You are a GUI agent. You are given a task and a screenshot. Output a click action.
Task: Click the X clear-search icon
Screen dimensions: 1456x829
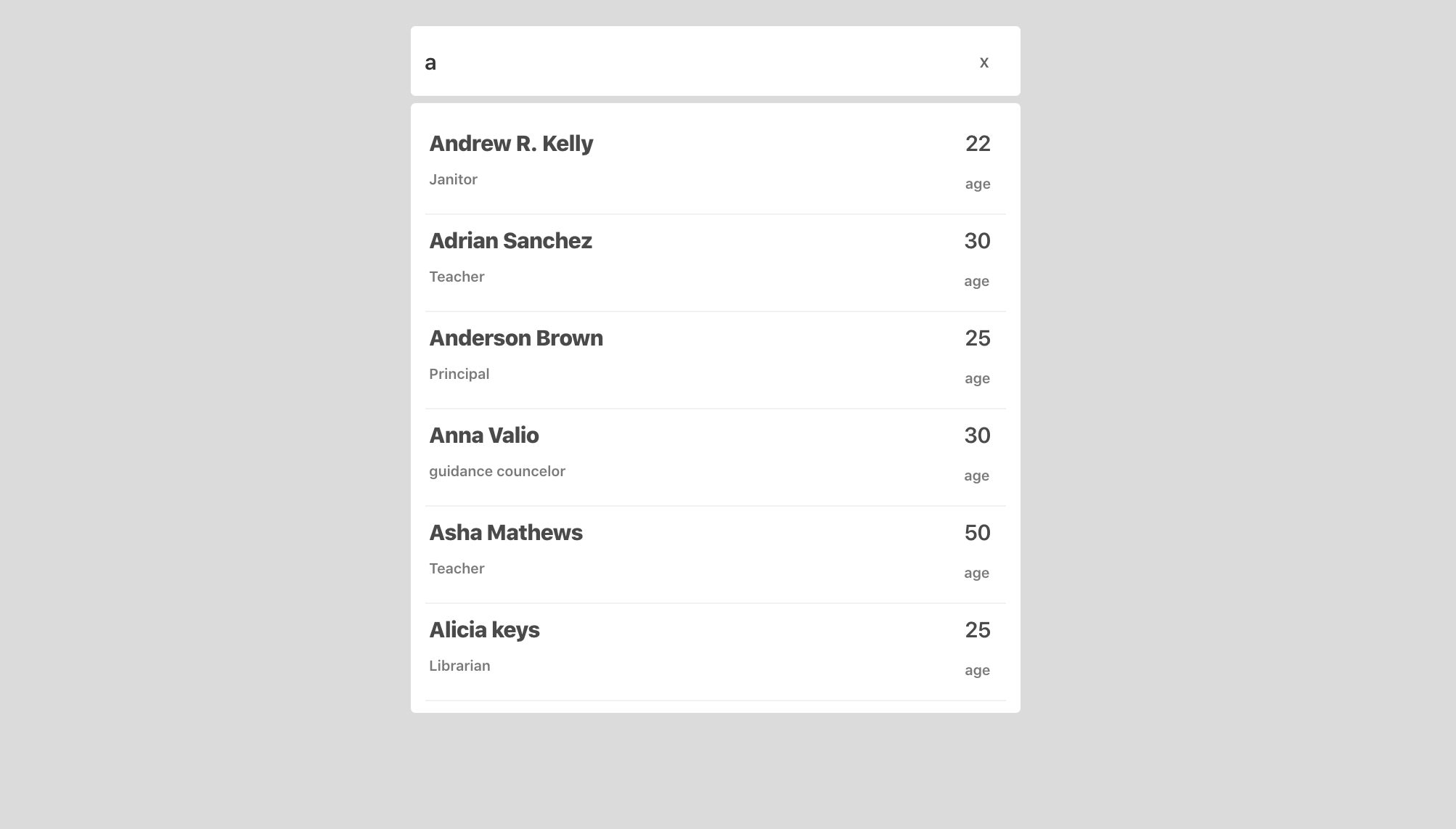point(984,62)
